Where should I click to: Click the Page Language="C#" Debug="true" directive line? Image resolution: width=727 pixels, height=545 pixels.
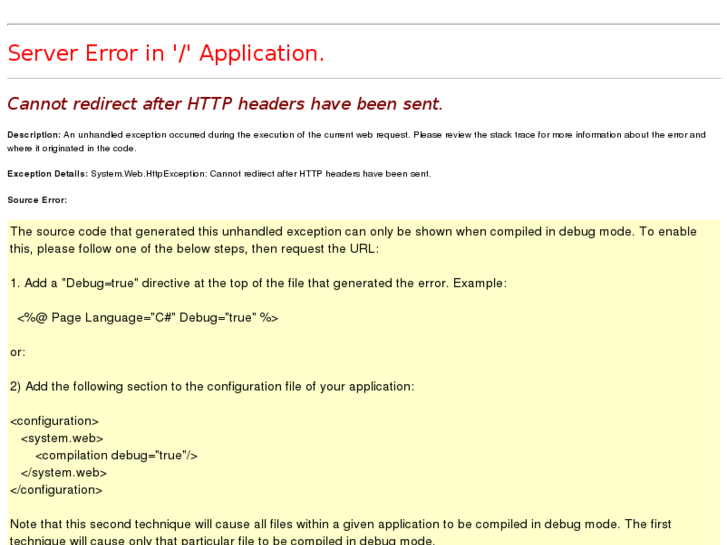[x=147, y=318]
